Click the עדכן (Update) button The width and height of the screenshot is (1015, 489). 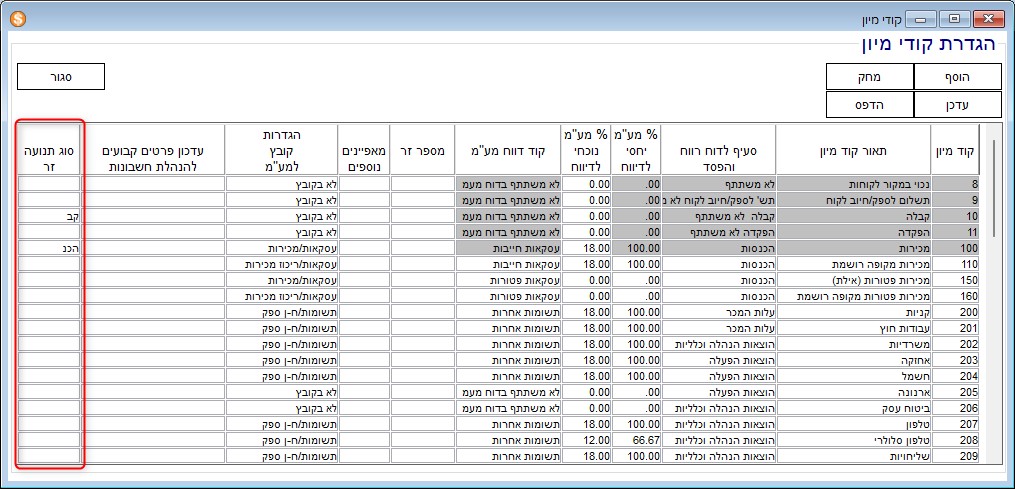pyautogui.click(x=957, y=104)
